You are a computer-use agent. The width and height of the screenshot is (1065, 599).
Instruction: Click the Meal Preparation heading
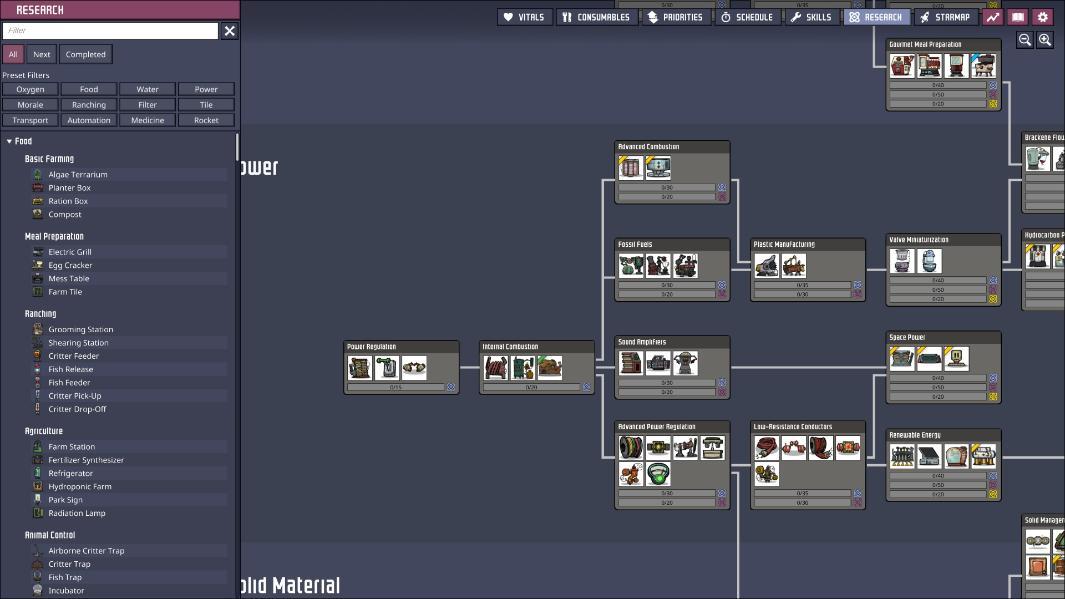tap(54, 236)
